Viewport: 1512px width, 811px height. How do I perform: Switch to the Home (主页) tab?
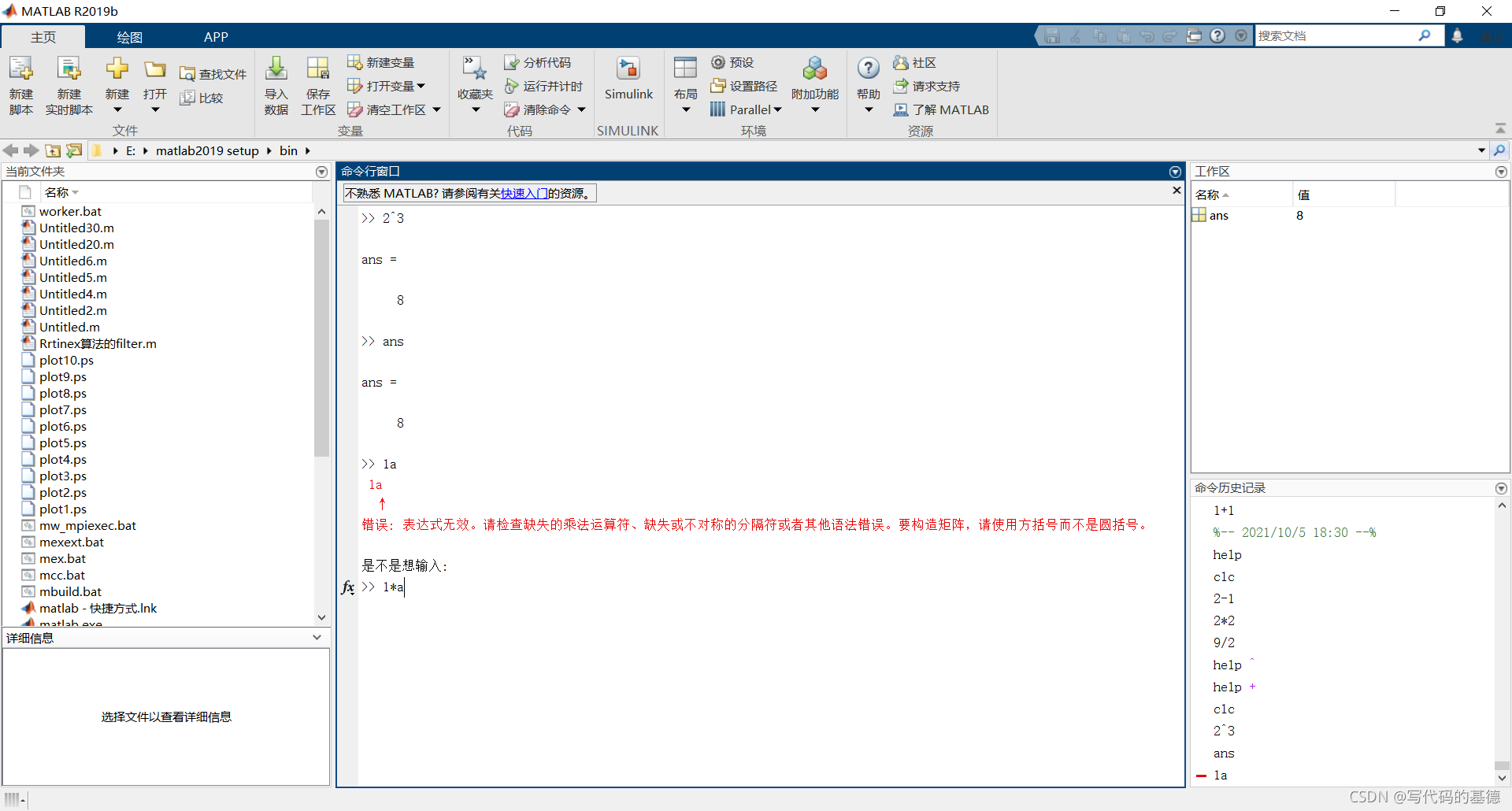(43, 37)
